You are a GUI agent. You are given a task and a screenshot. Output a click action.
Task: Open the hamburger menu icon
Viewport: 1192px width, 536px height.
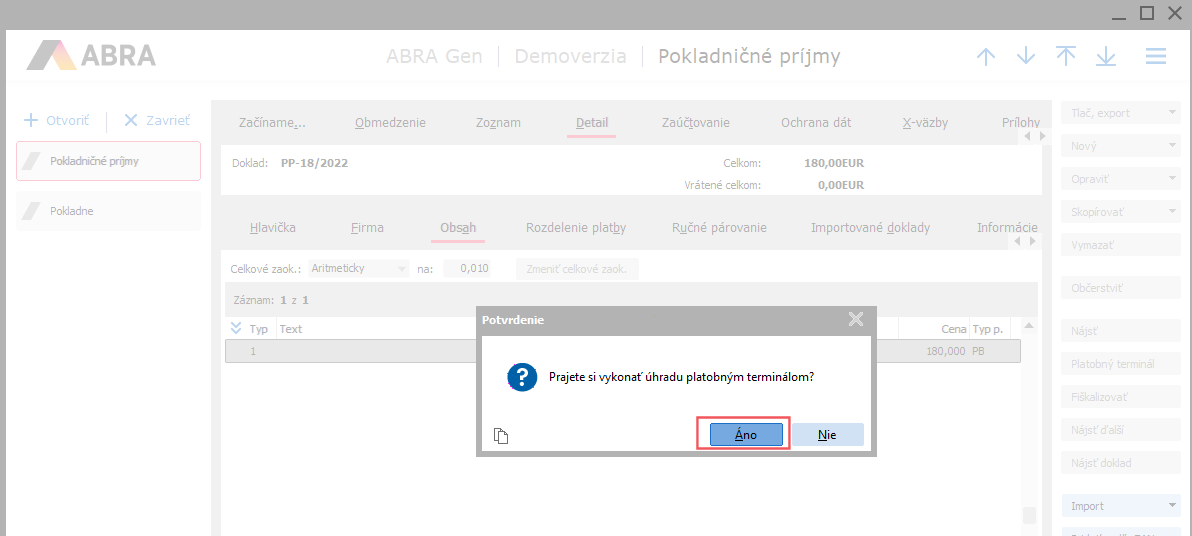(1156, 56)
